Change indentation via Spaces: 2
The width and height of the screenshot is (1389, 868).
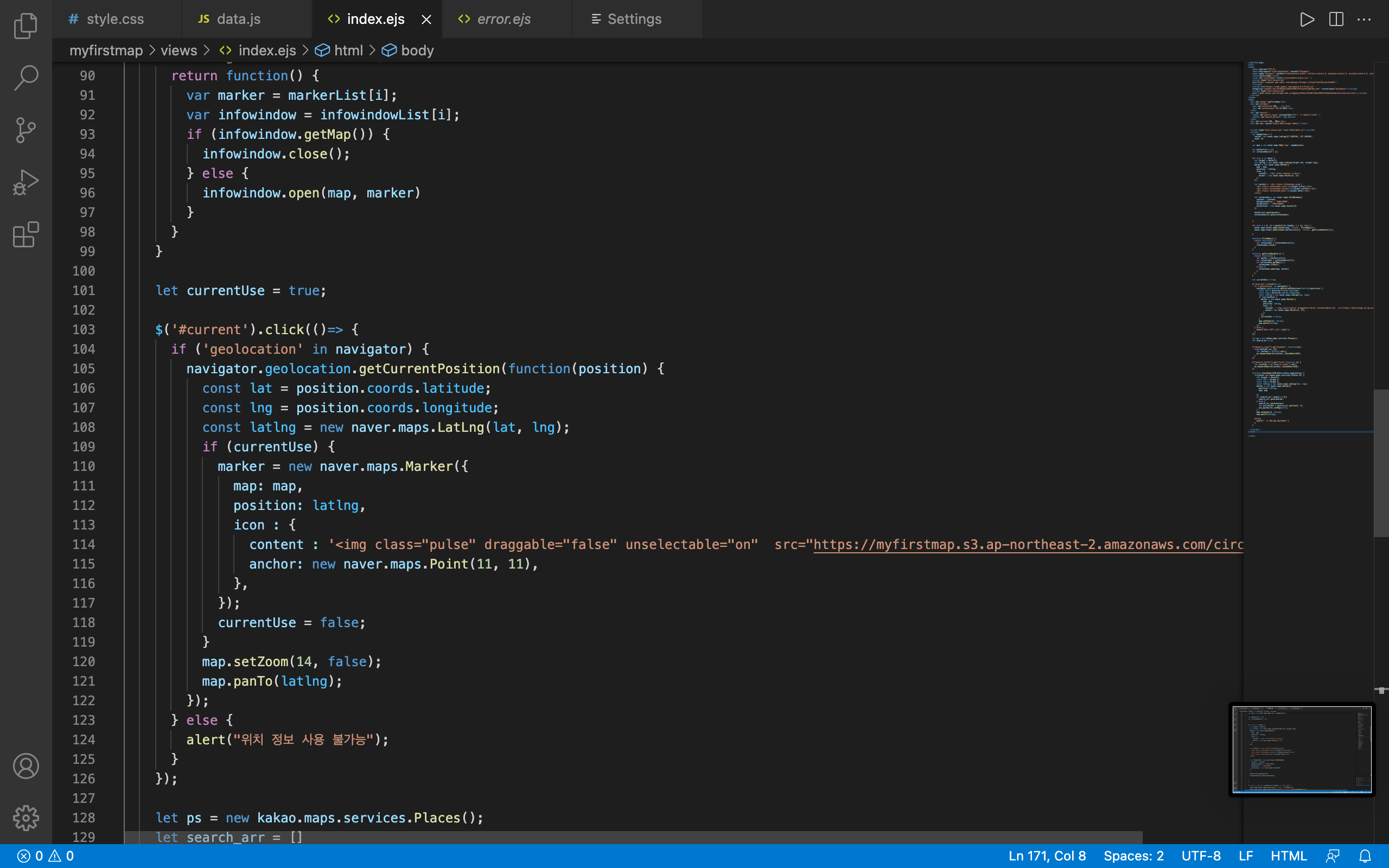[1133, 856]
